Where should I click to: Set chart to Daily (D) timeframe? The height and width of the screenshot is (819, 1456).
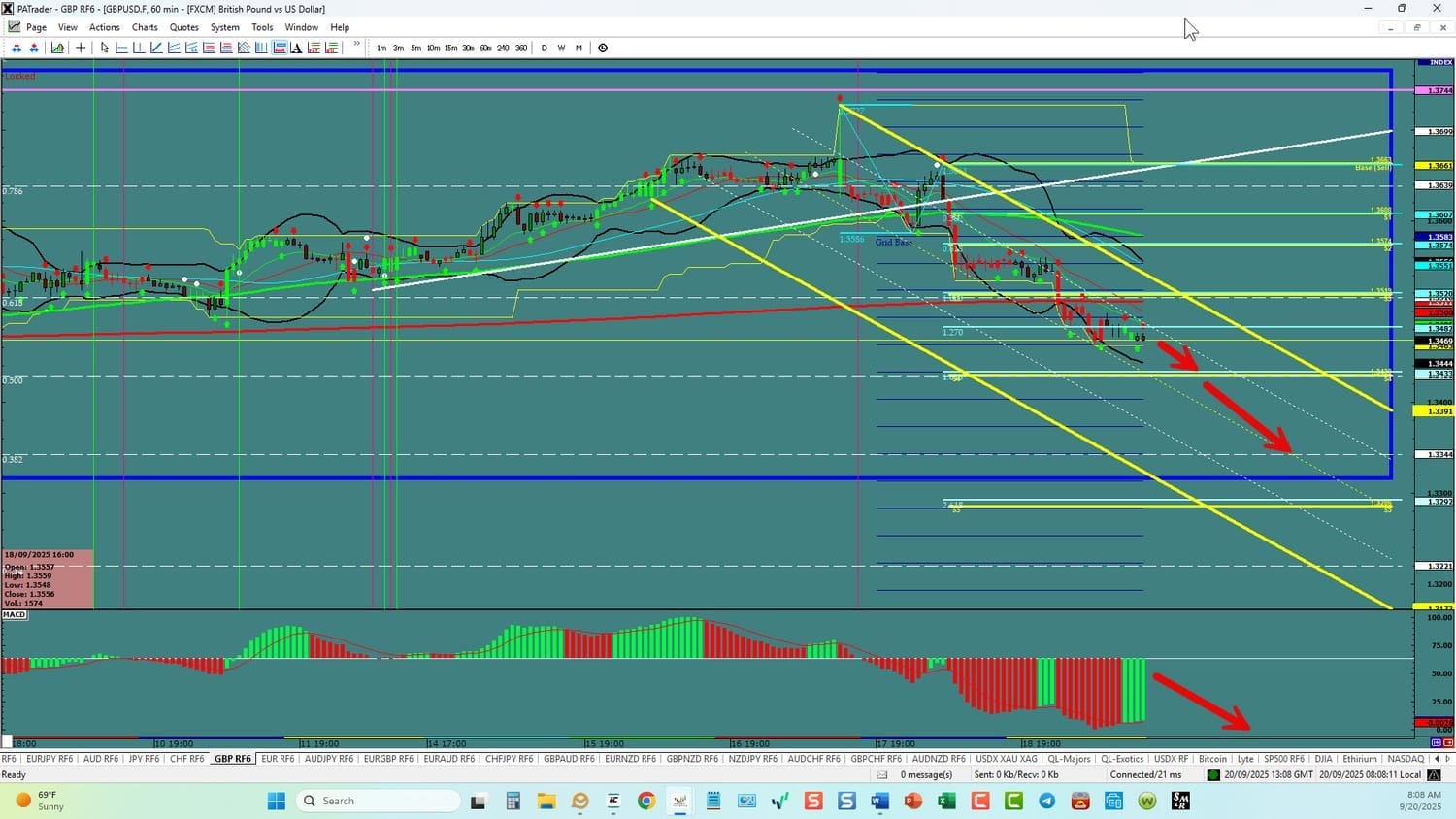coord(544,48)
